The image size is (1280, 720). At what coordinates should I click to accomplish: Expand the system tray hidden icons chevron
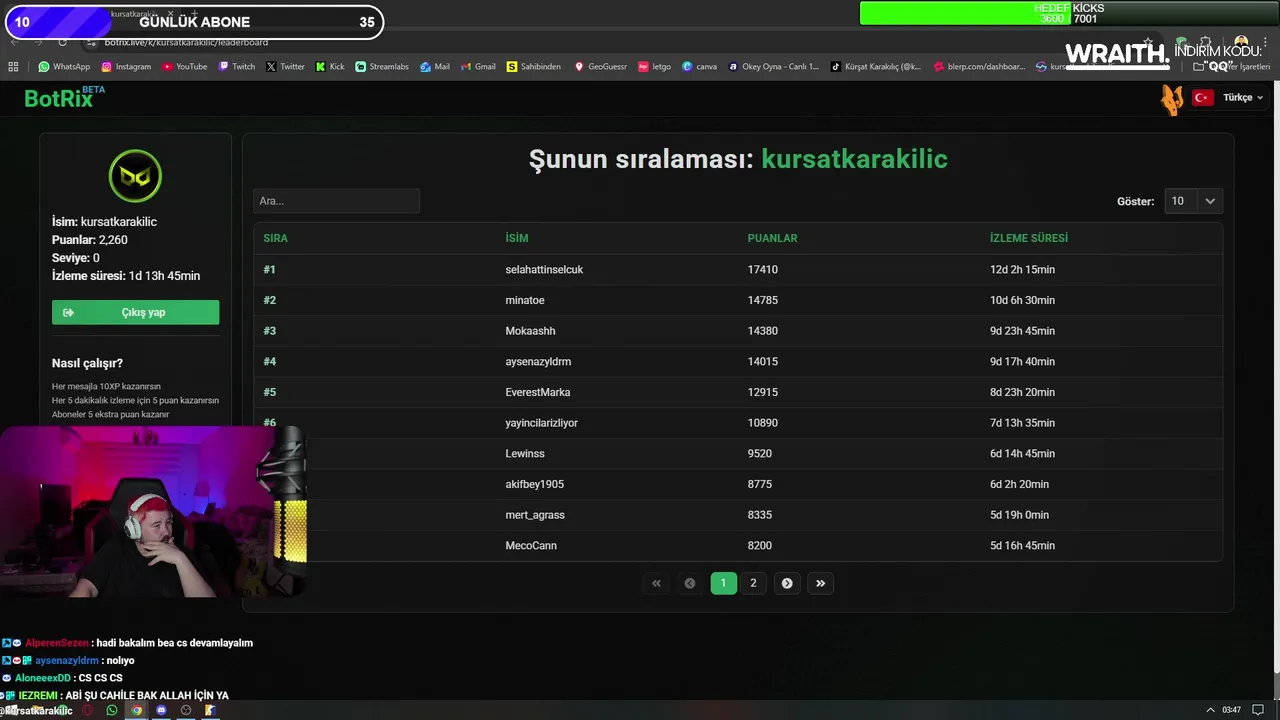pos(1210,710)
